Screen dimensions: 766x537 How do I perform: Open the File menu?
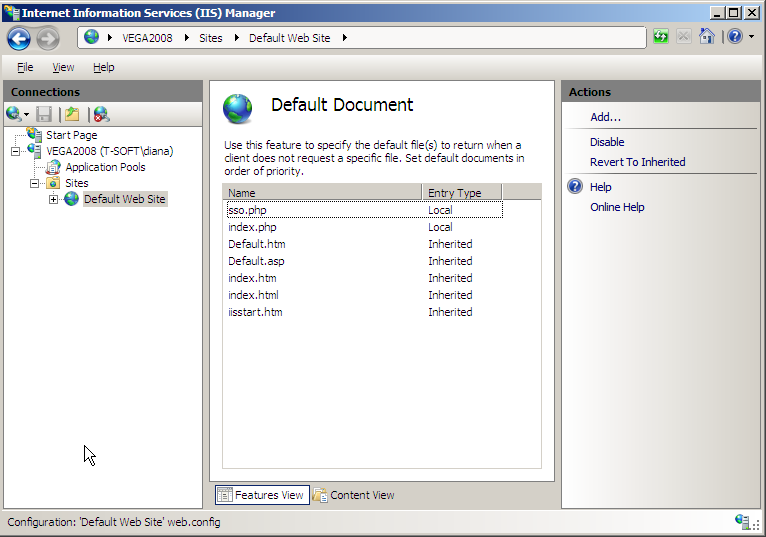click(25, 67)
